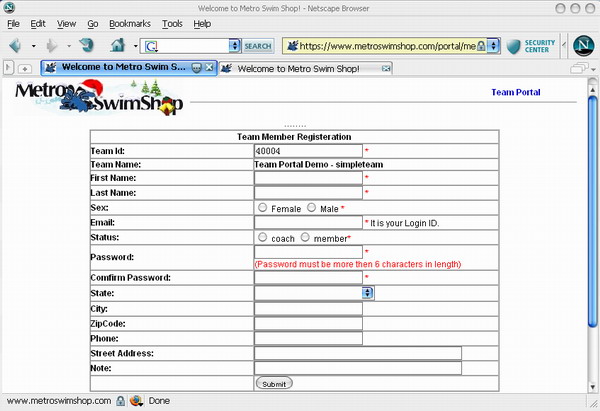Click the Metro Swim Shop logo
The width and height of the screenshot is (600, 411).
[99, 98]
